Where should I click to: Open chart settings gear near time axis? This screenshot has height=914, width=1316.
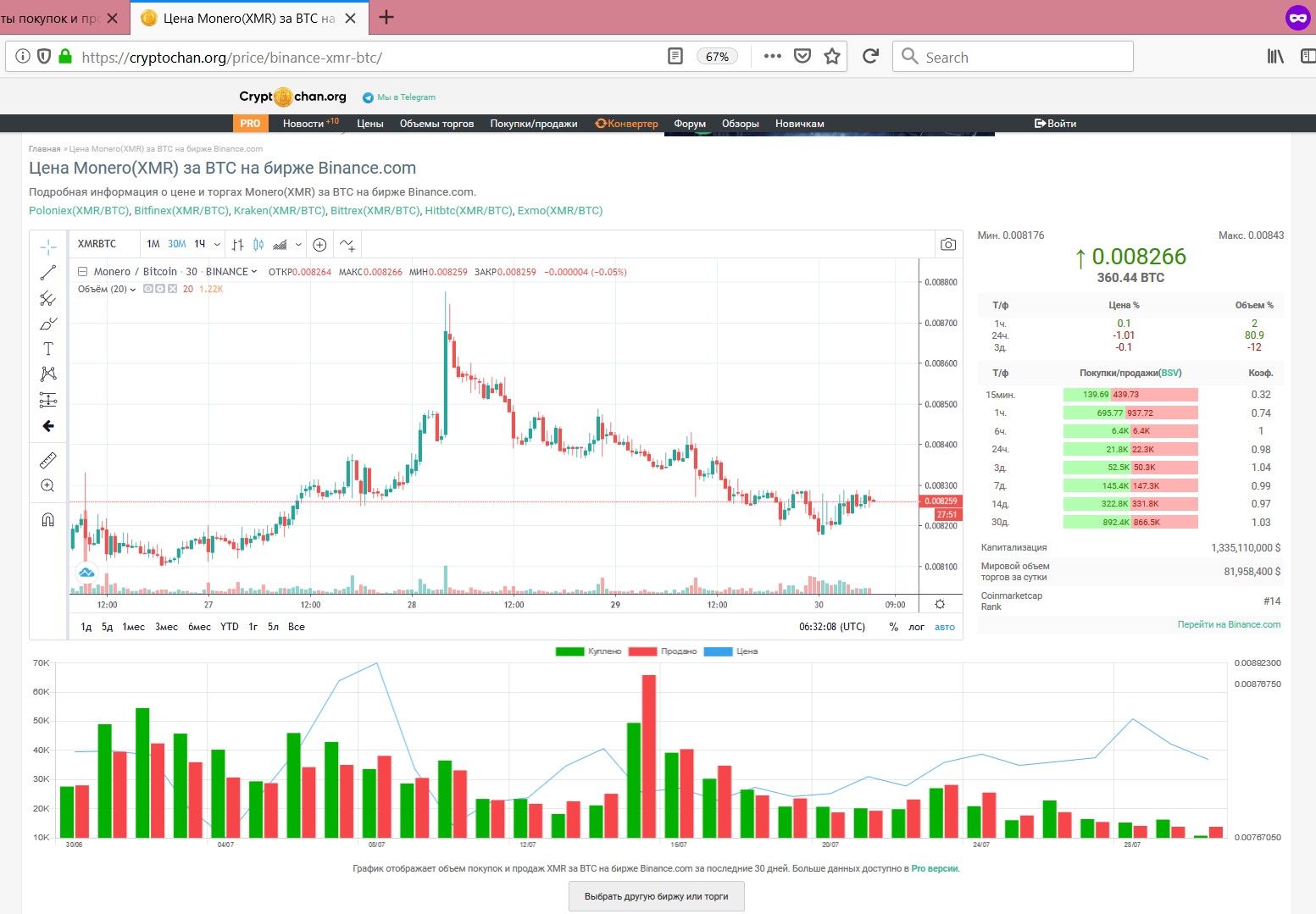point(940,604)
